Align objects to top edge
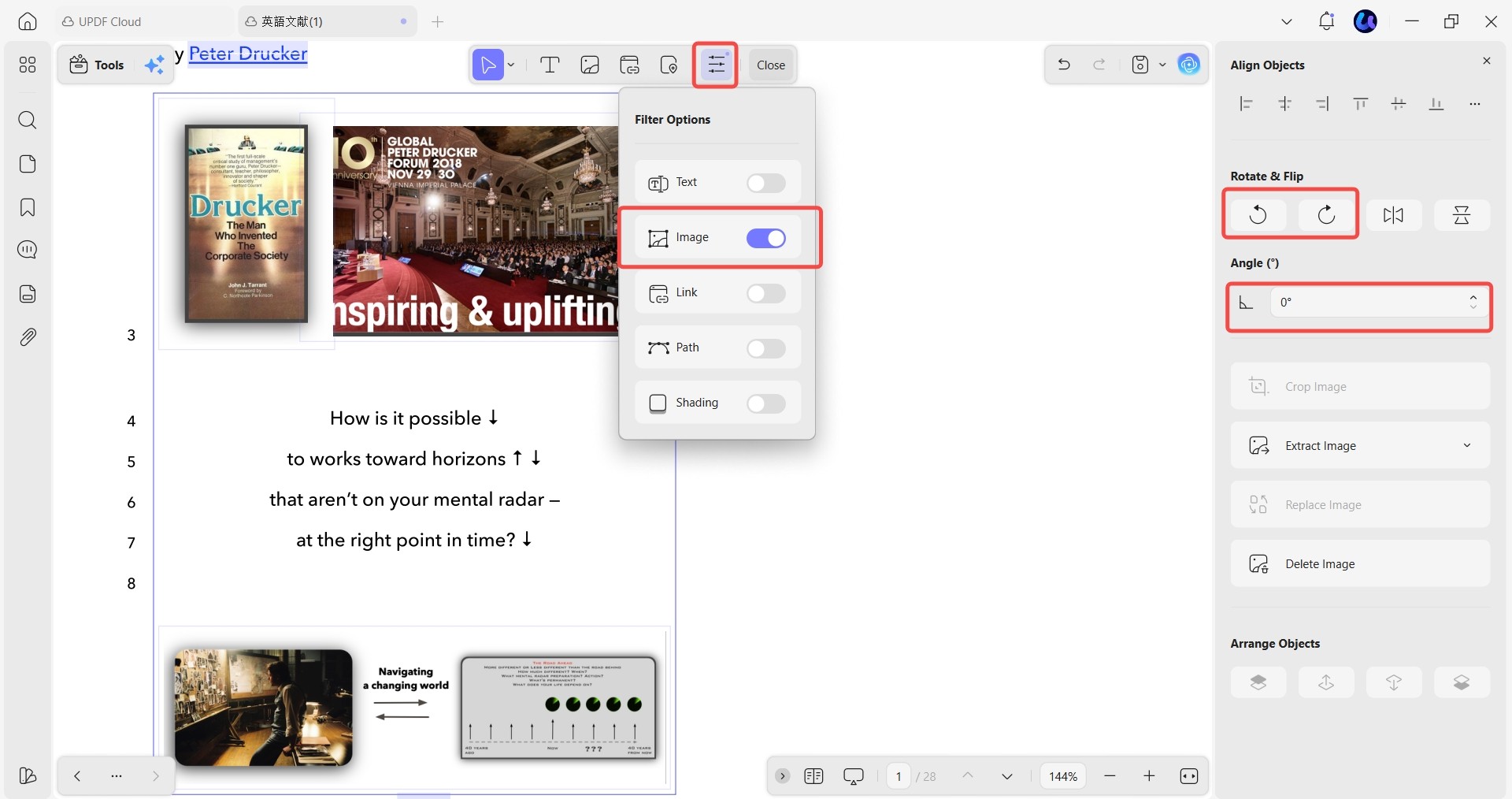Viewport: 1512px width, 799px height. [x=1360, y=104]
